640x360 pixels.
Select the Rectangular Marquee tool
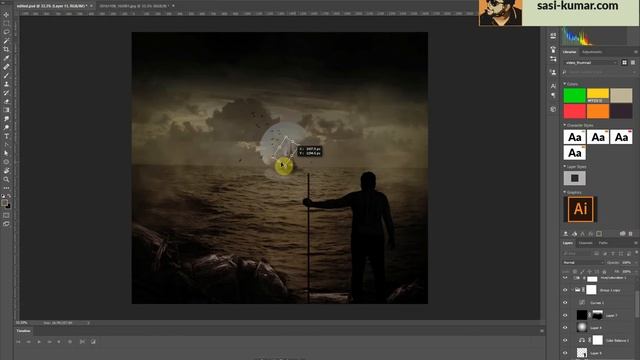[6, 23]
